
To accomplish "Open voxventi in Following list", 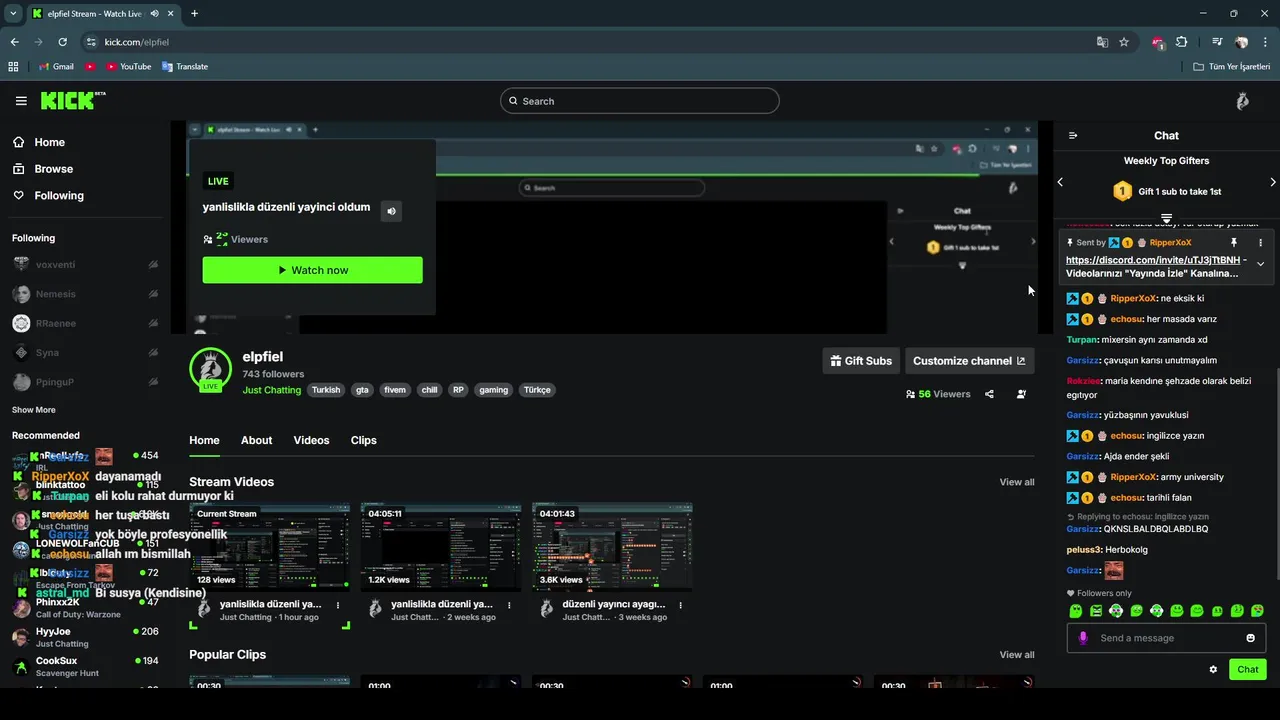I will (x=86, y=265).
